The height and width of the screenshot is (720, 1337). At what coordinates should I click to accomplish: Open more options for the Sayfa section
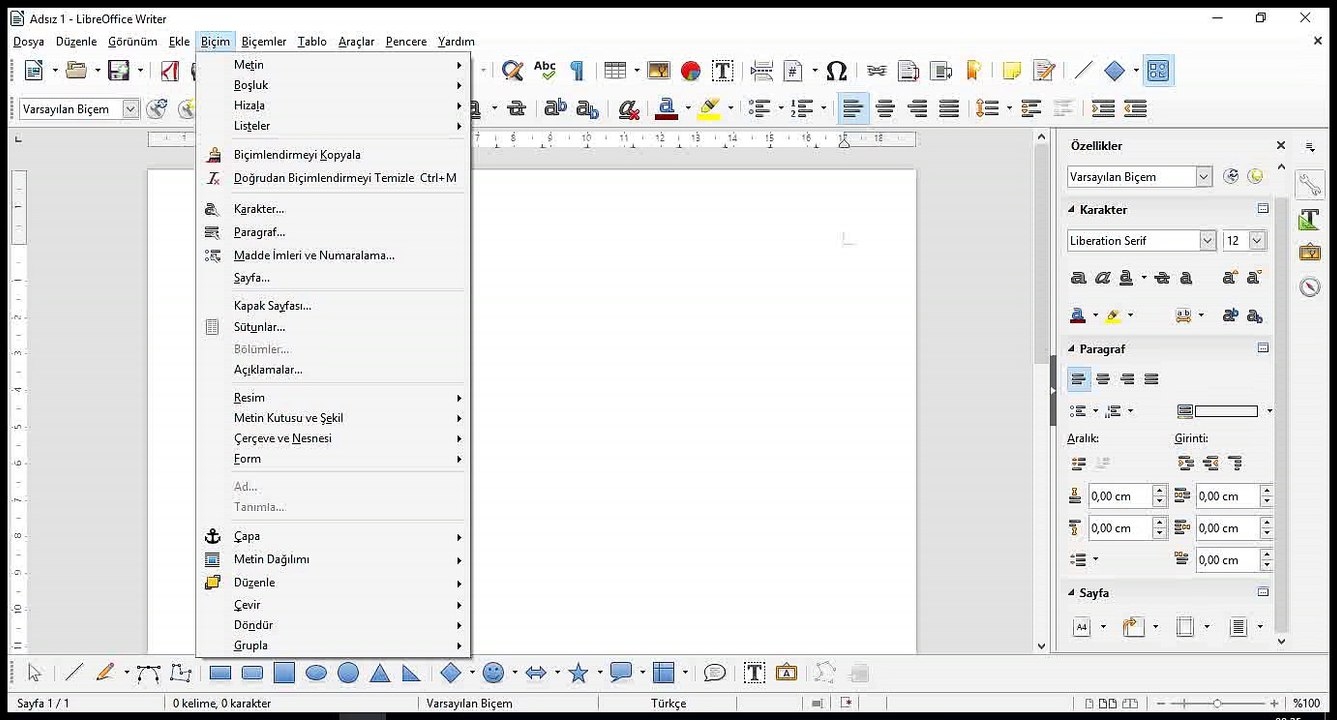[x=1263, y=592]
